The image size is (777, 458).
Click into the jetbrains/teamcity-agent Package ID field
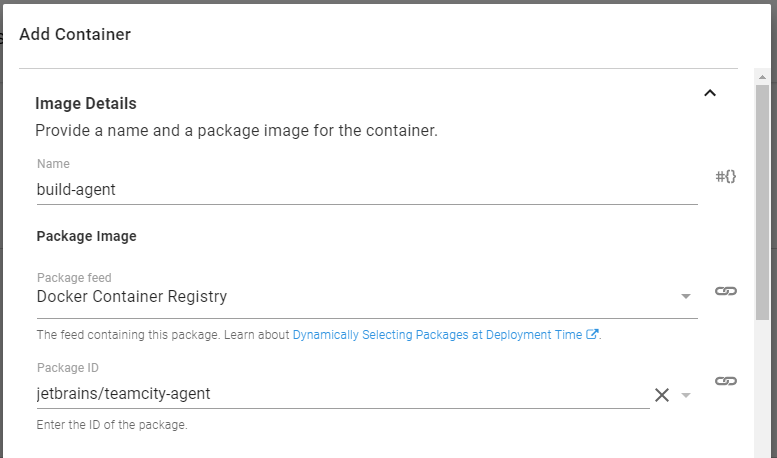[340, 394]
